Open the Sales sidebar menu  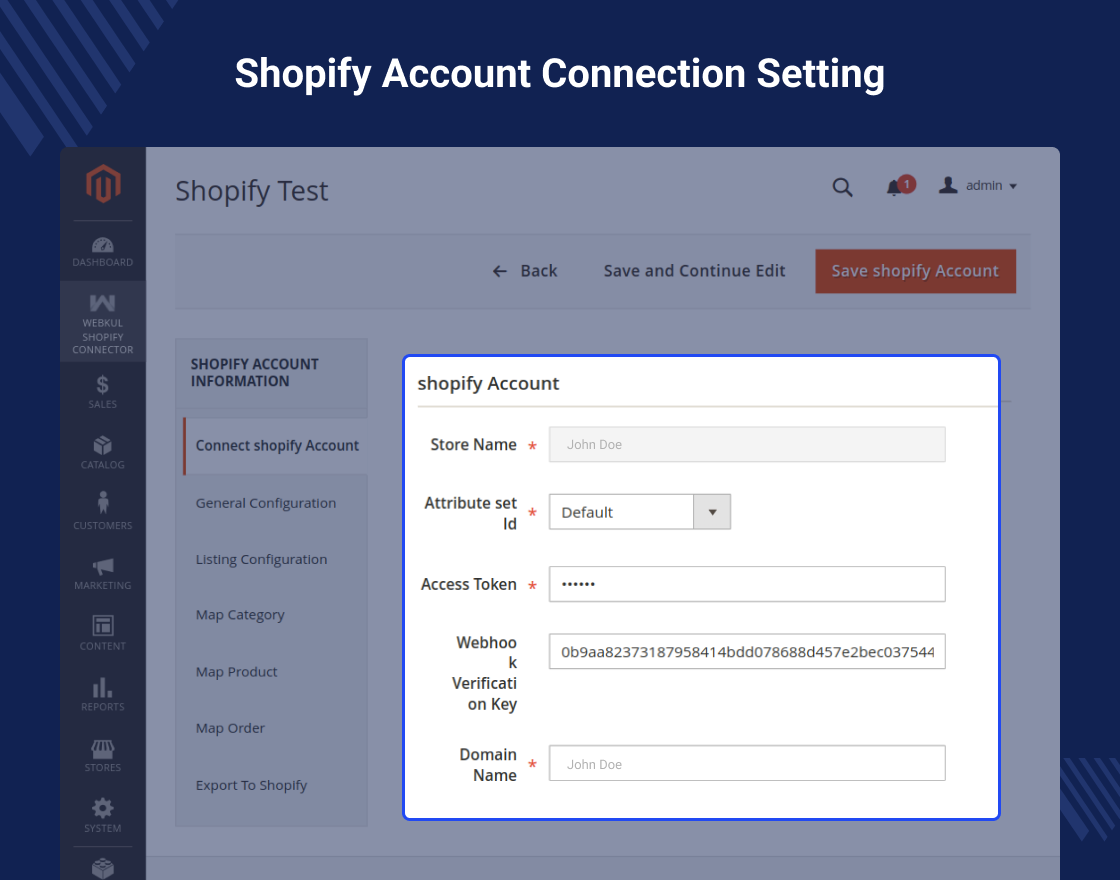(103, 392)
